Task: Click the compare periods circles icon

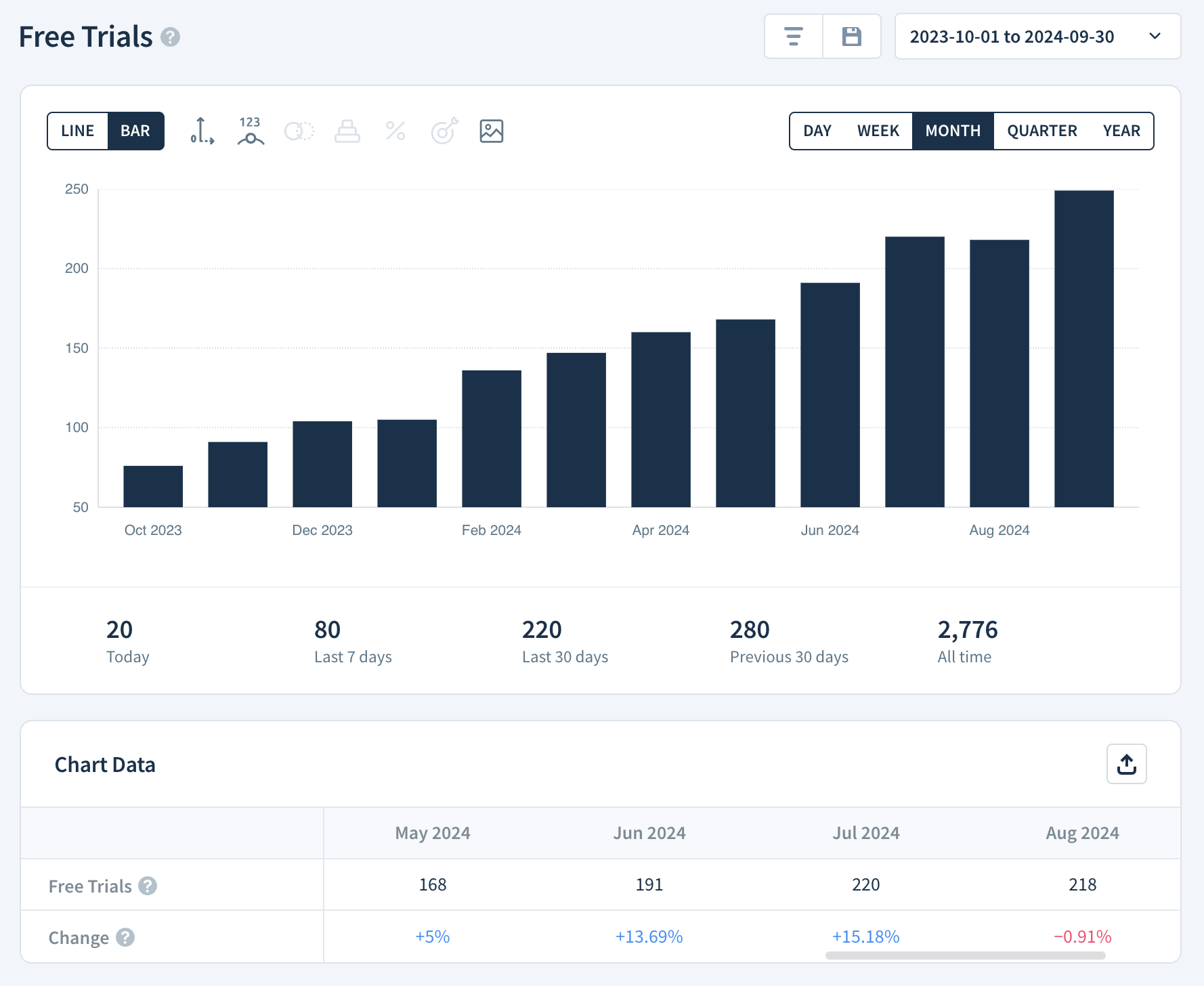Action: (x=299, y=131)
